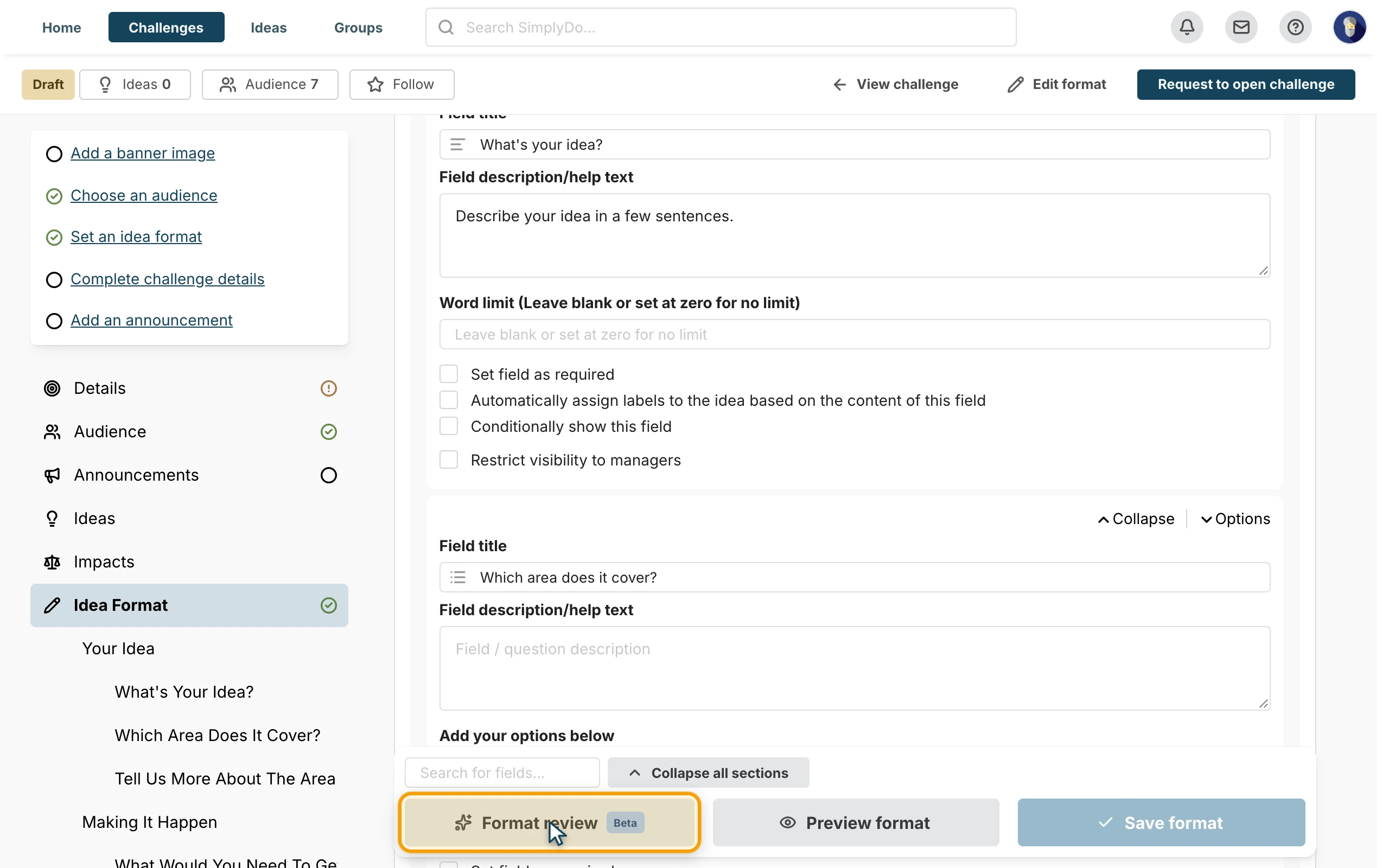Open the Groups navigation tab

358,27
